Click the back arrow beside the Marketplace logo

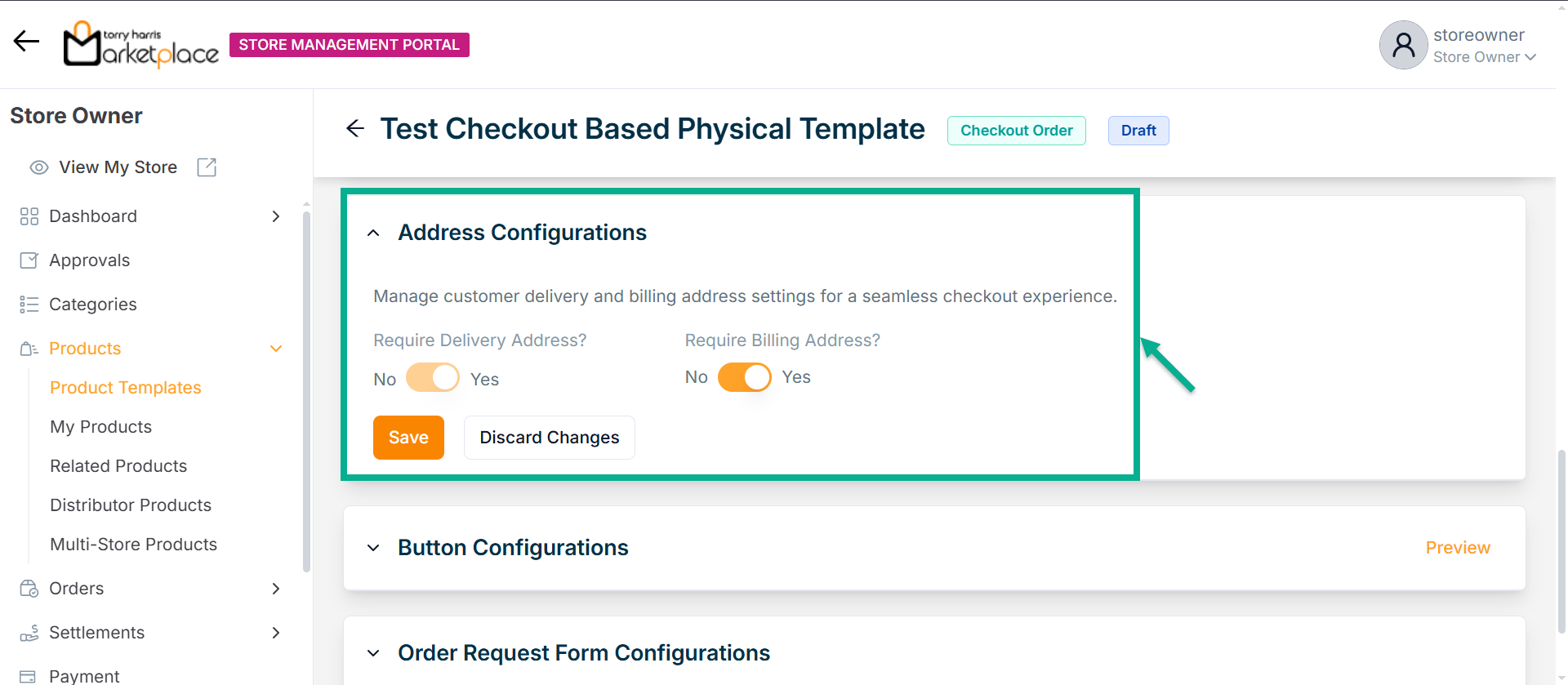click(x=26, y=41)
